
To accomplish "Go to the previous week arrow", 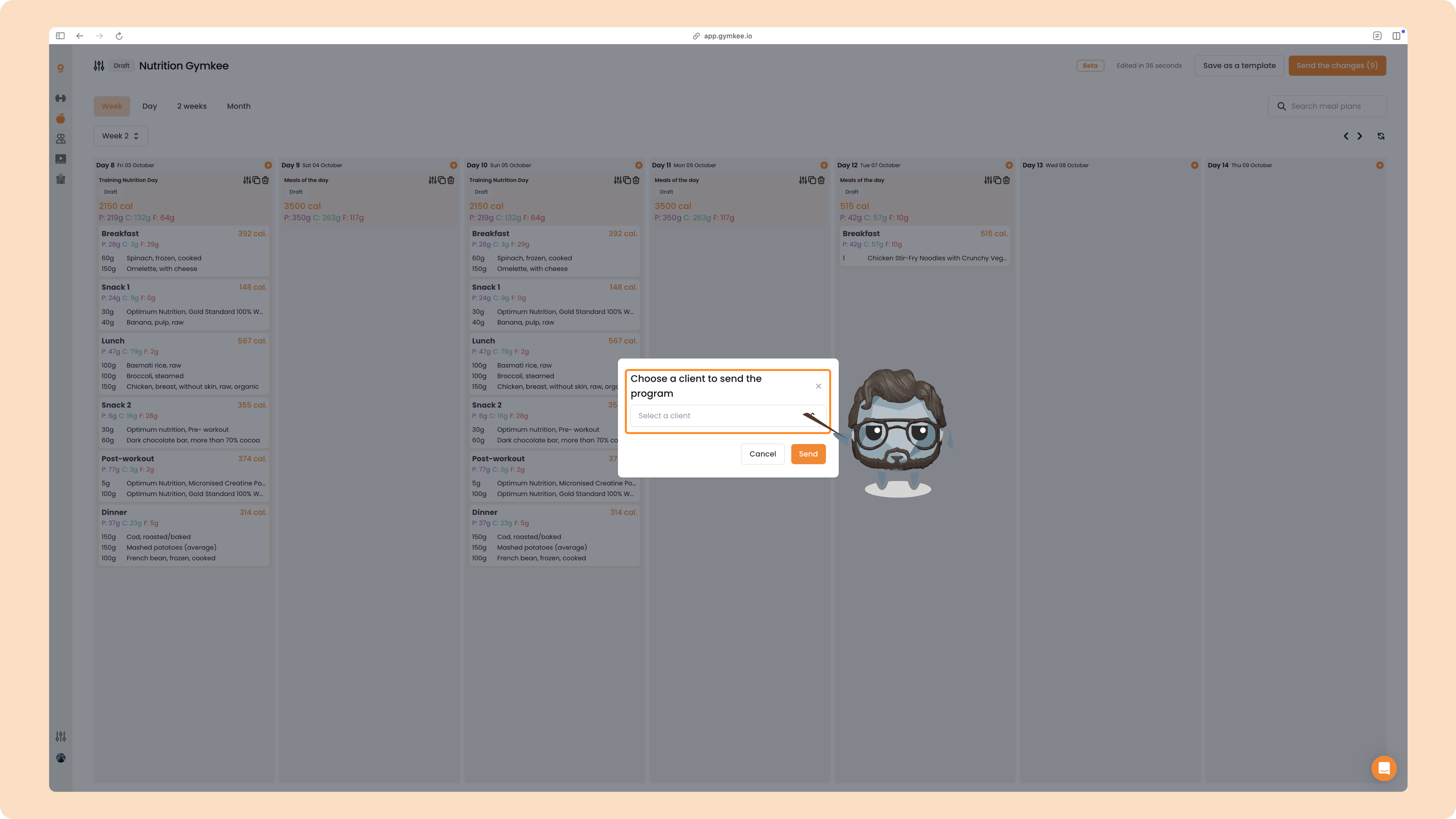I will (1346, 136).
